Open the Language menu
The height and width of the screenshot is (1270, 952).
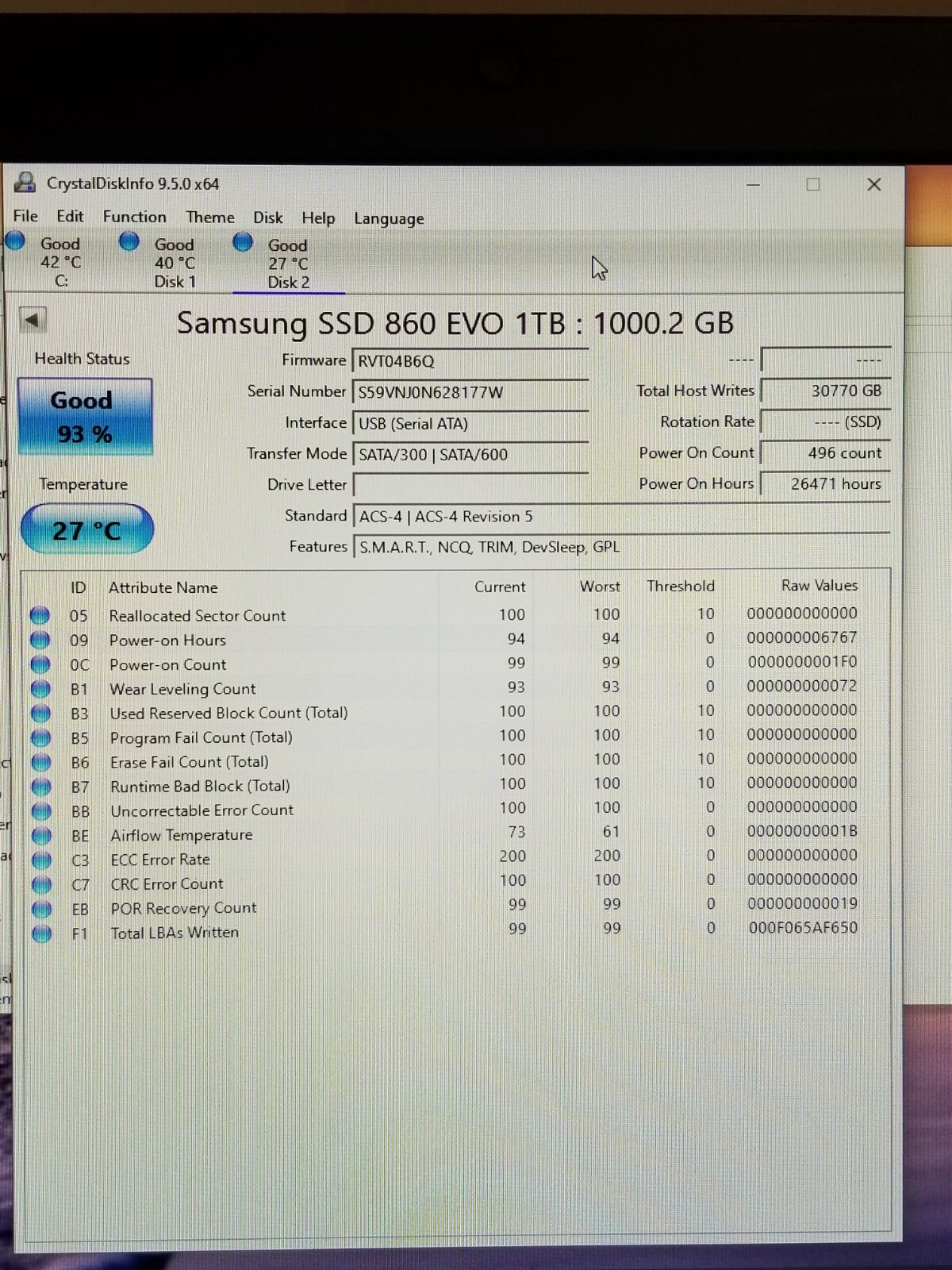point(389,218)
